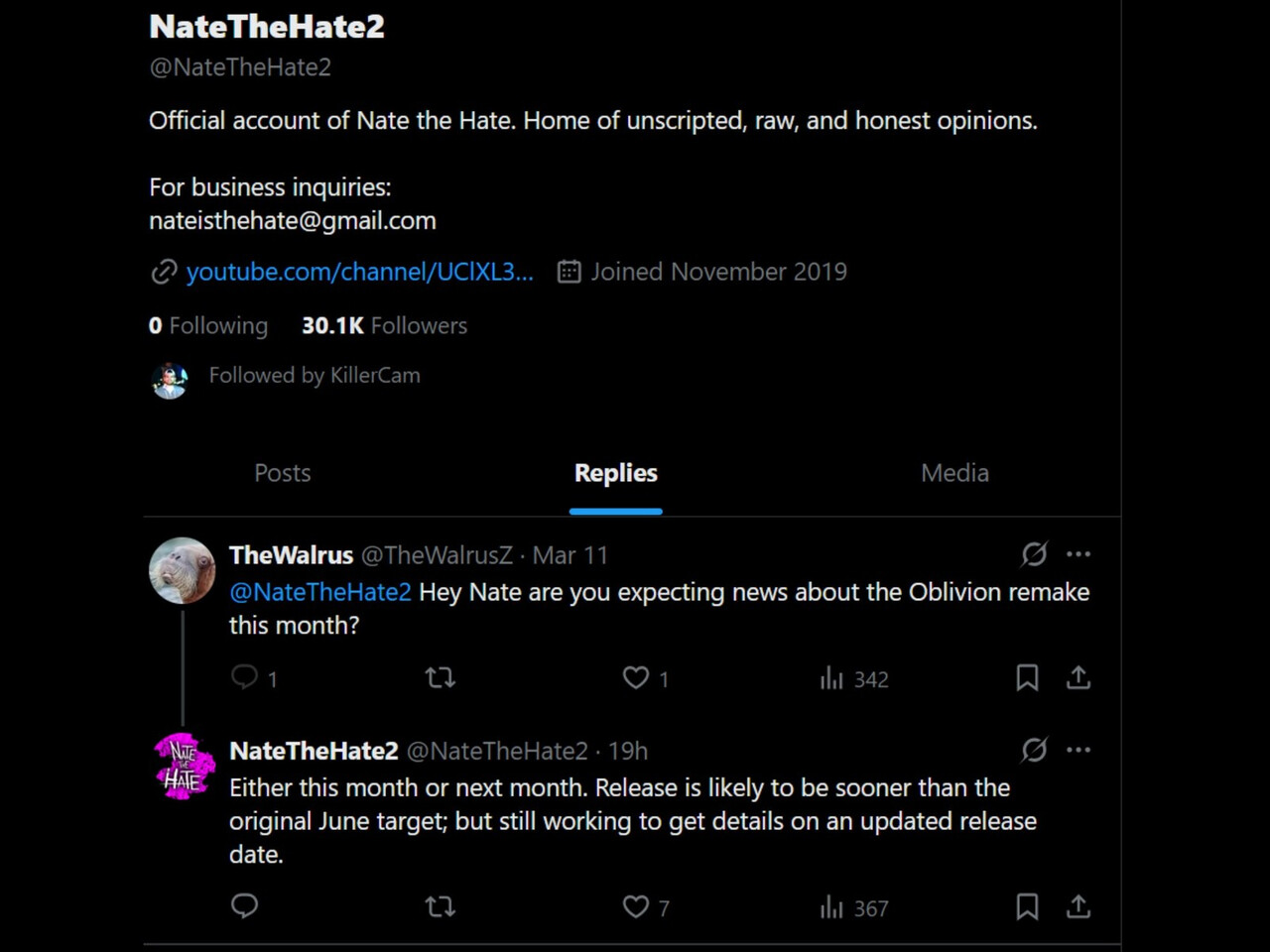
Task: Repost NateTheHate2's reply
Action: pyautogui.click(x=440, y=906)
